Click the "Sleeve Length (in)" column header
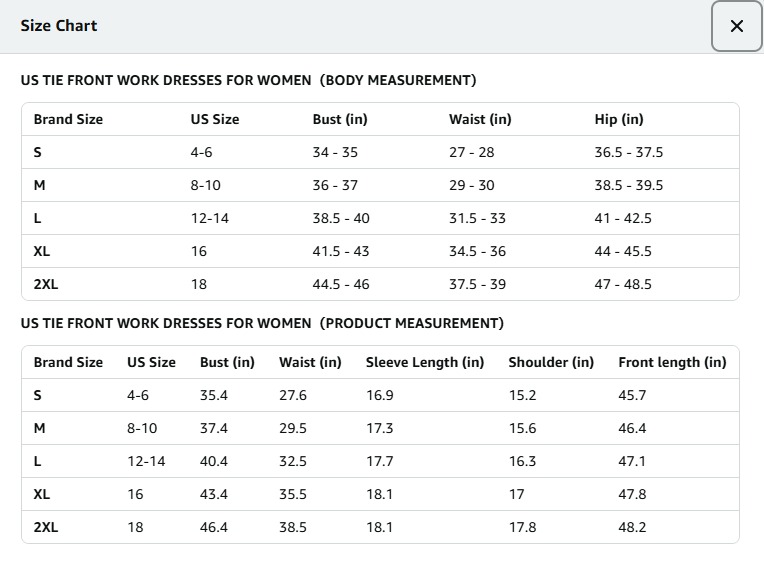 pyautogui.click(x=425, y=362)
